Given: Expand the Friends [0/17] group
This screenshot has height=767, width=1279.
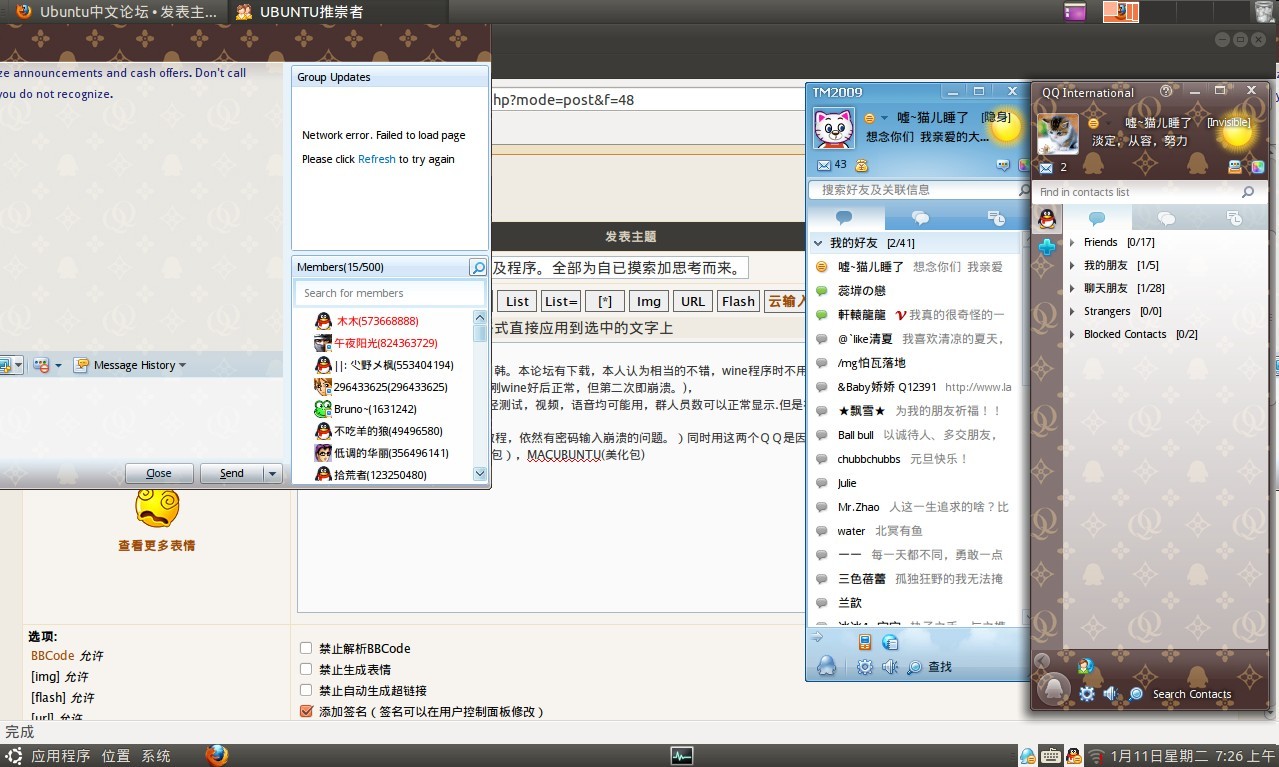Looking at the screenshot, I should tap(1072, 242).
